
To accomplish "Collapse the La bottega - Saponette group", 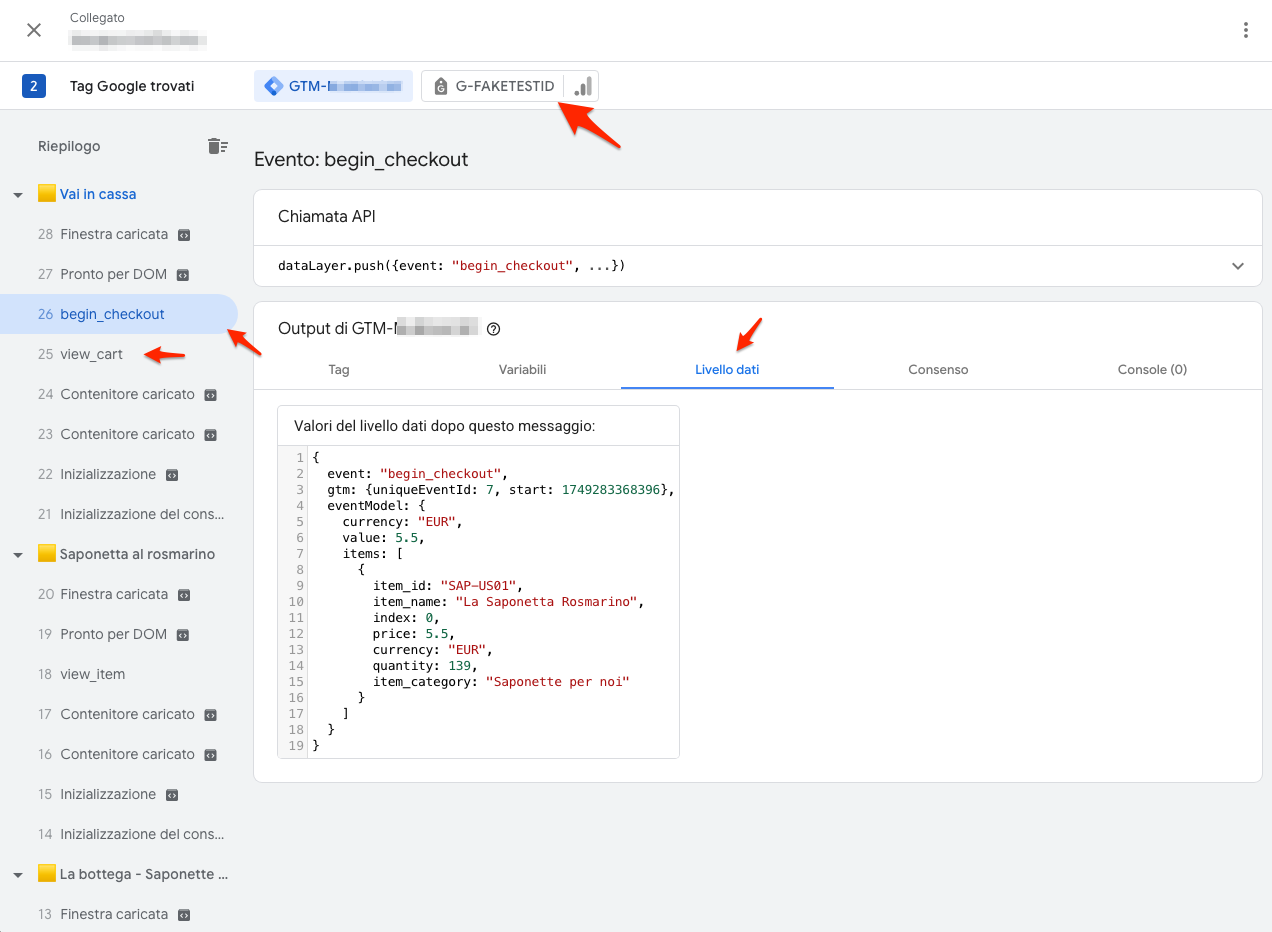I will 18,874.
